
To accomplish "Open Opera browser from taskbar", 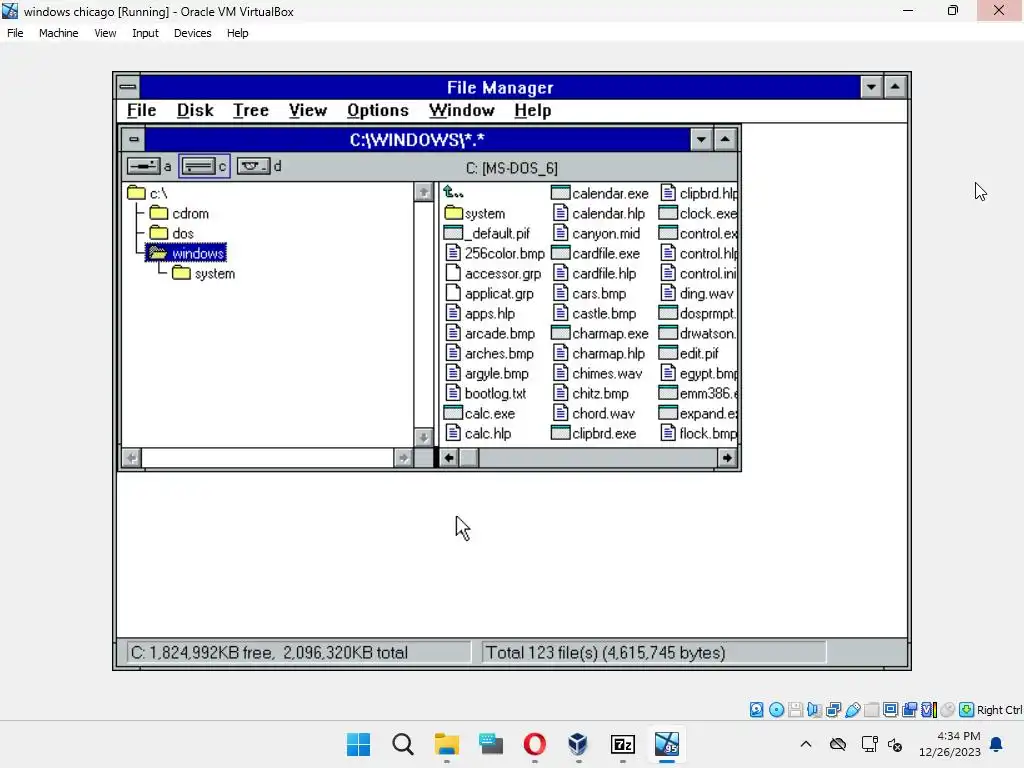I will [535, 744].
